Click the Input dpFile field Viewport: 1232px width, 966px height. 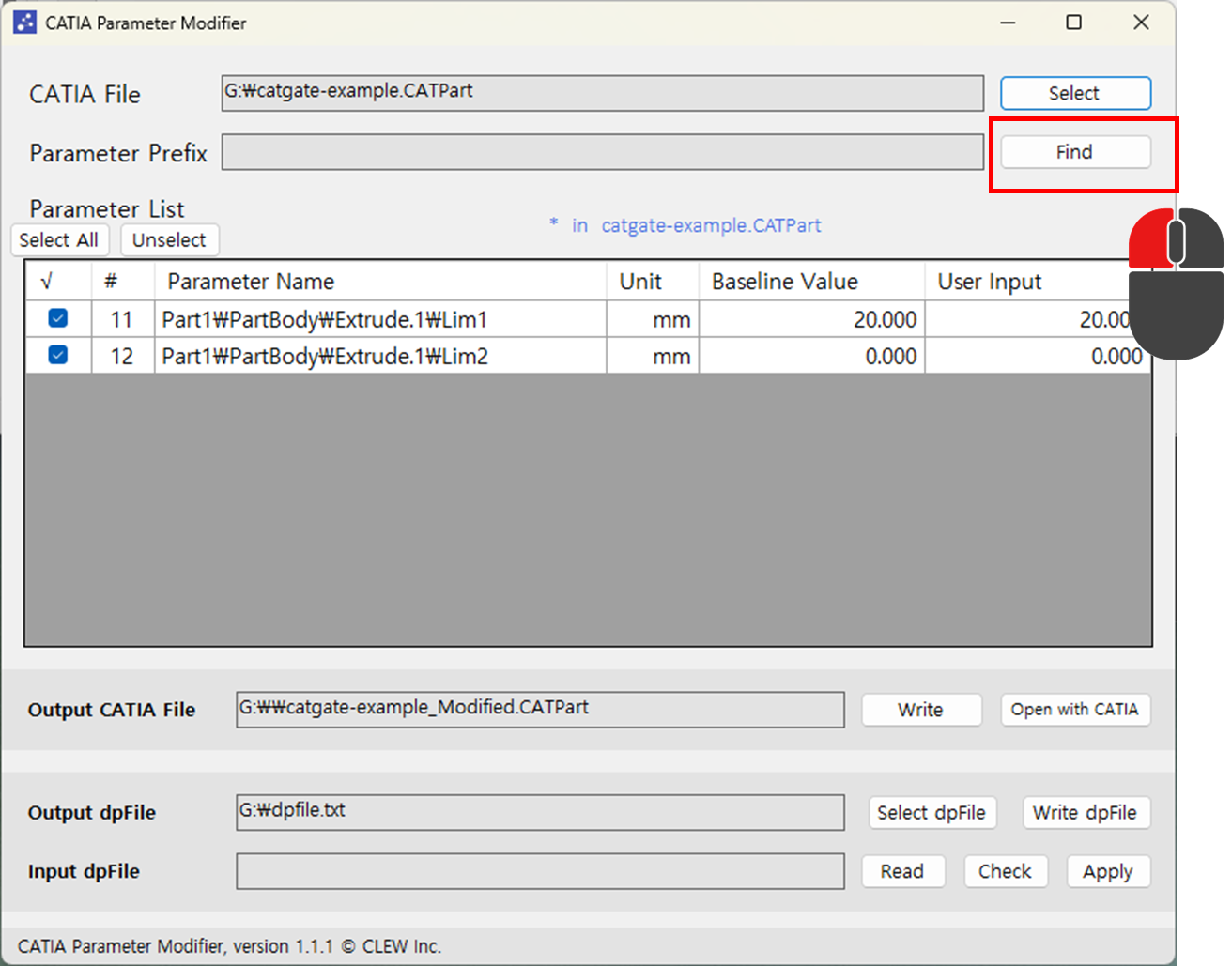tap(540, 871)
